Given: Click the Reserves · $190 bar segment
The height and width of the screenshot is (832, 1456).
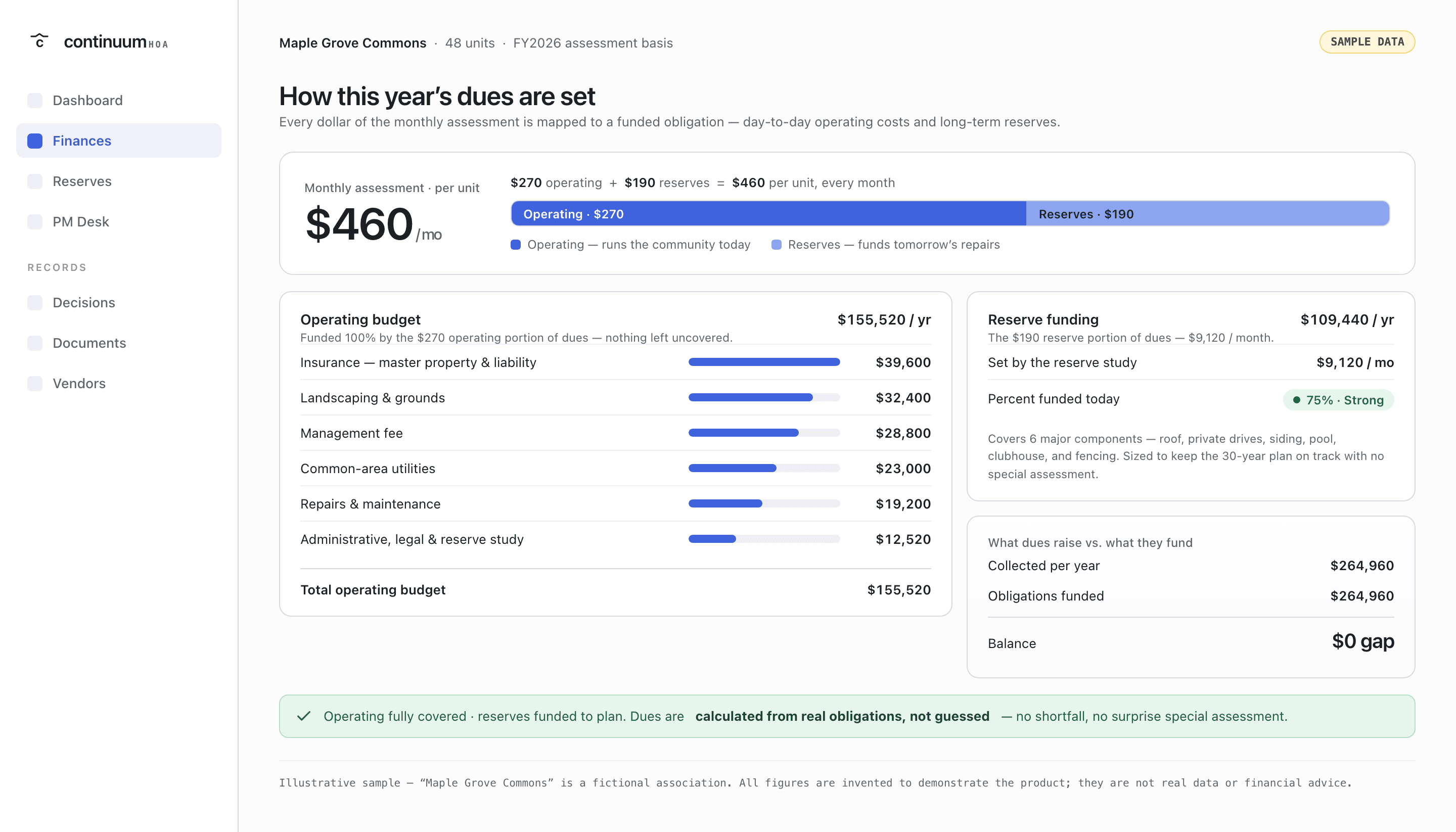Looking at the screenshot, I should coord(1208,214).
